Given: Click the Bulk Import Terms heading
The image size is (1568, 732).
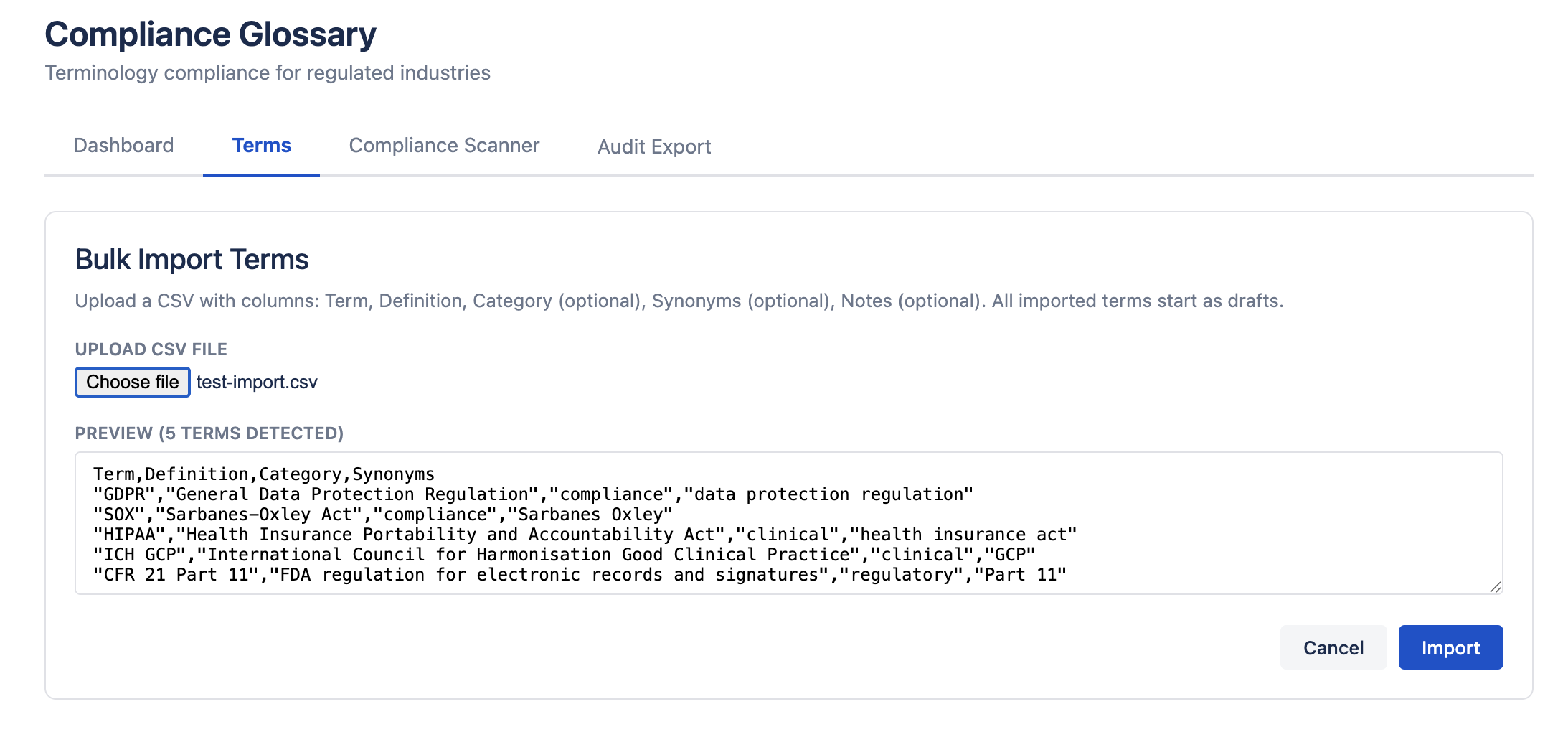Looking at the screenshot, I should coord(192,259).
